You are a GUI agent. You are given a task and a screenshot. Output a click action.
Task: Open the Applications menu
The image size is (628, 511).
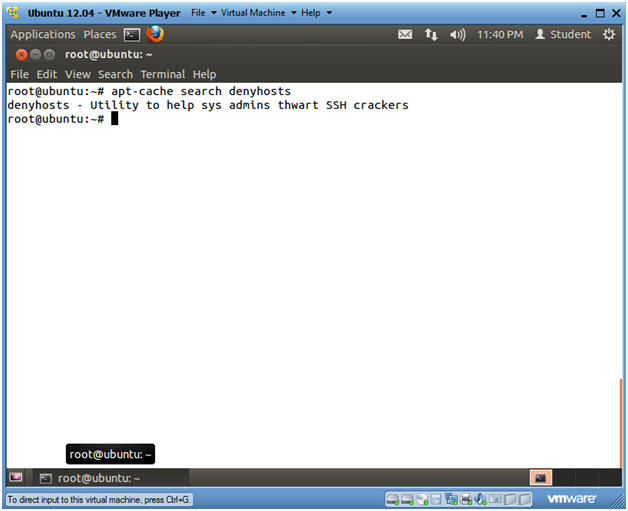(43, 34)
